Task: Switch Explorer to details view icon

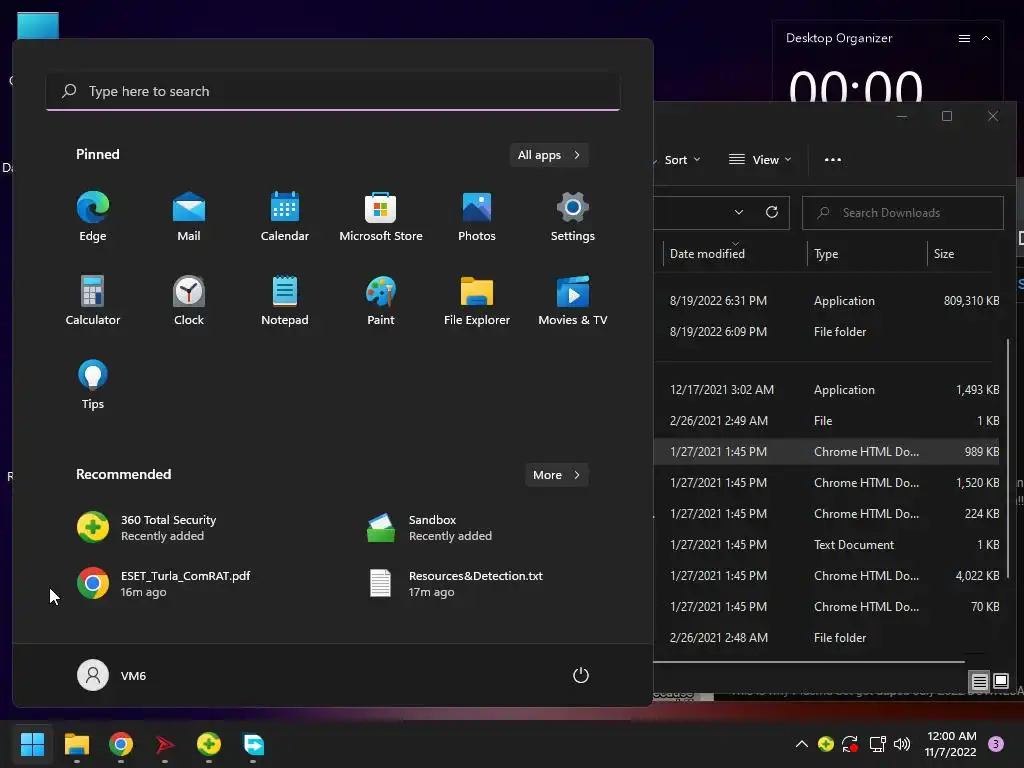Action: coord(980,682)
